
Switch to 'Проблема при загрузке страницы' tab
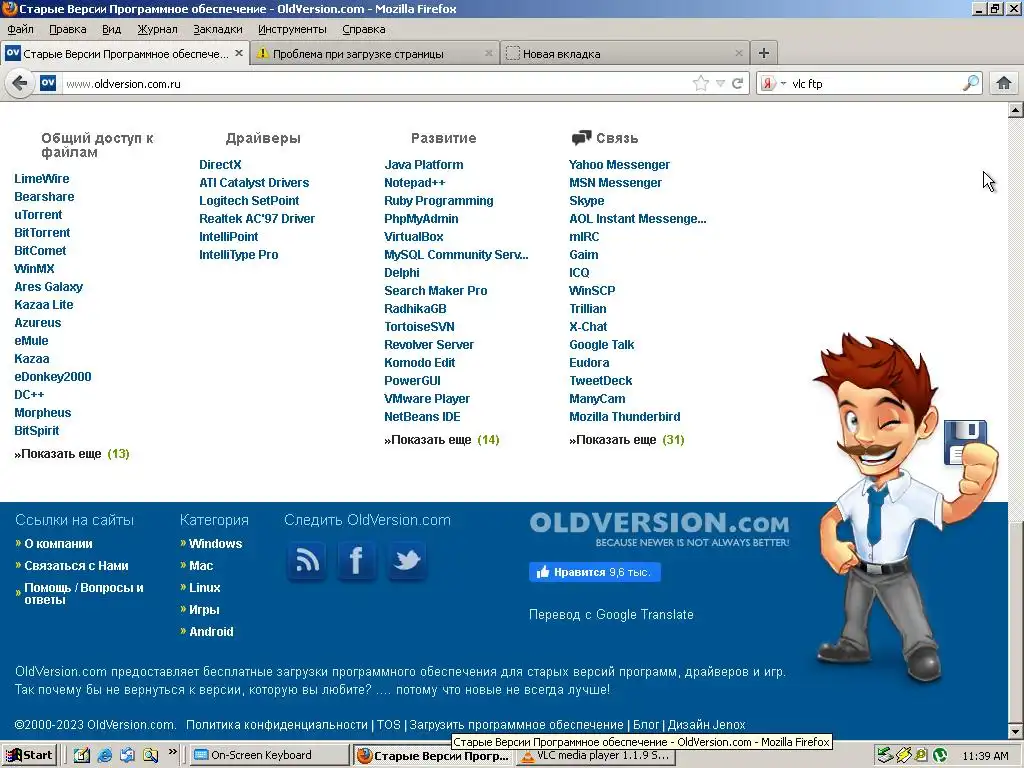376,54
